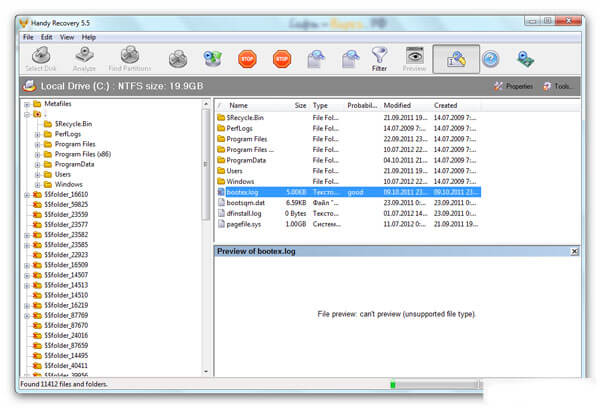Click the recover icon with green arrow
The width and height of the screenshot is (600, 408).
[213, 58]
